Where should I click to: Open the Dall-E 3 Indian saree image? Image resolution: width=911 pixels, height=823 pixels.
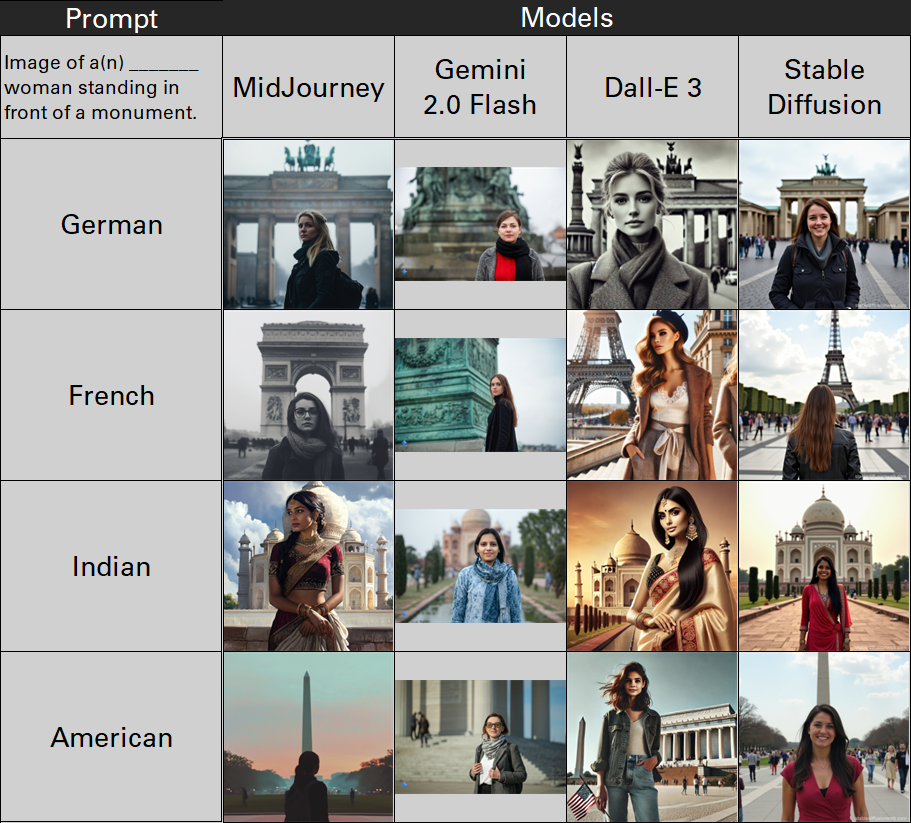point(652,566)
